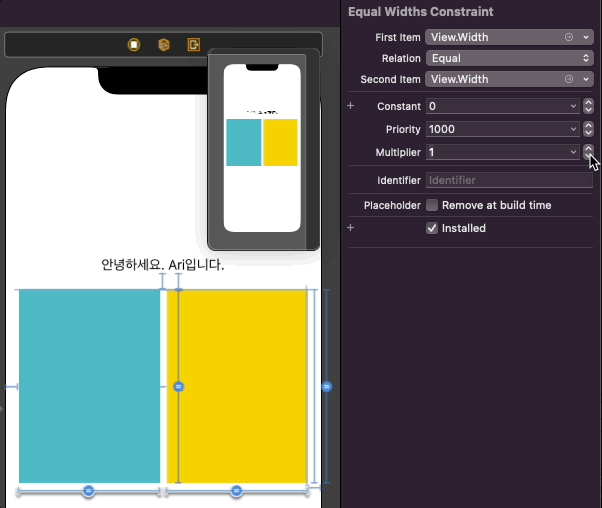Select the First Responder cube icon

164,45
